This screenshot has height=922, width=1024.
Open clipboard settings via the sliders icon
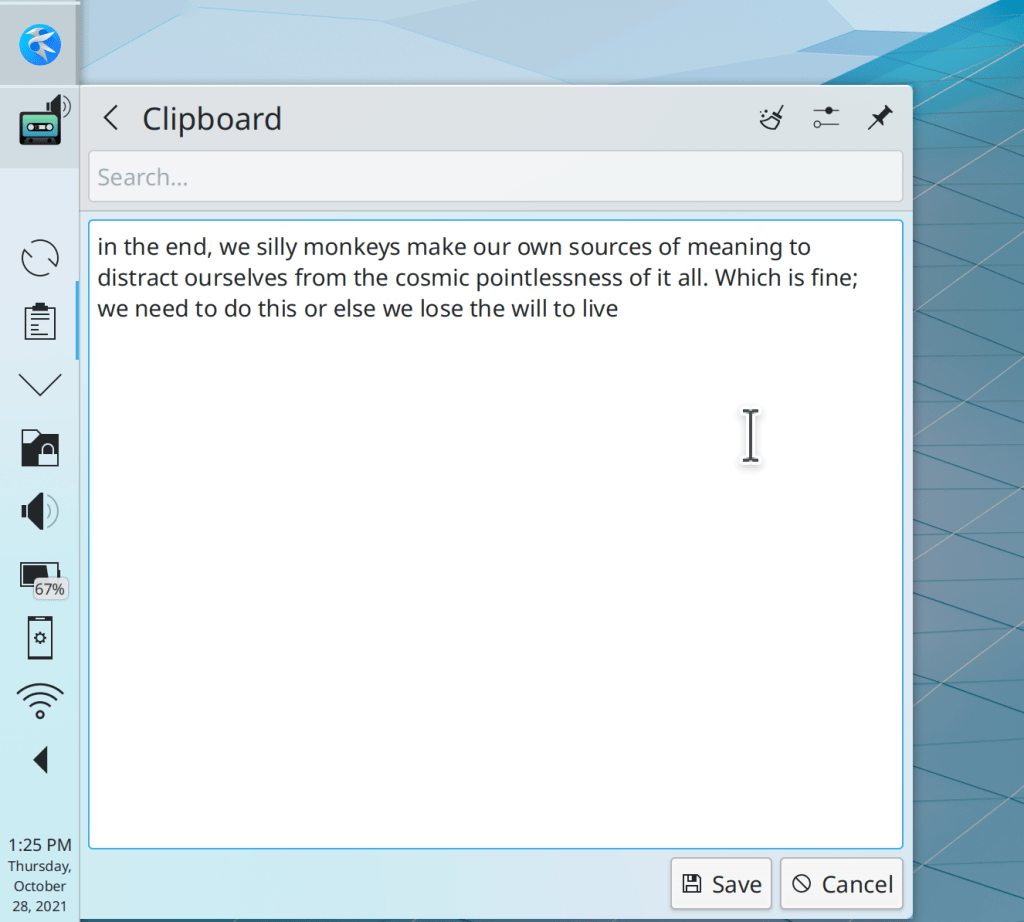tap(825, 119)
